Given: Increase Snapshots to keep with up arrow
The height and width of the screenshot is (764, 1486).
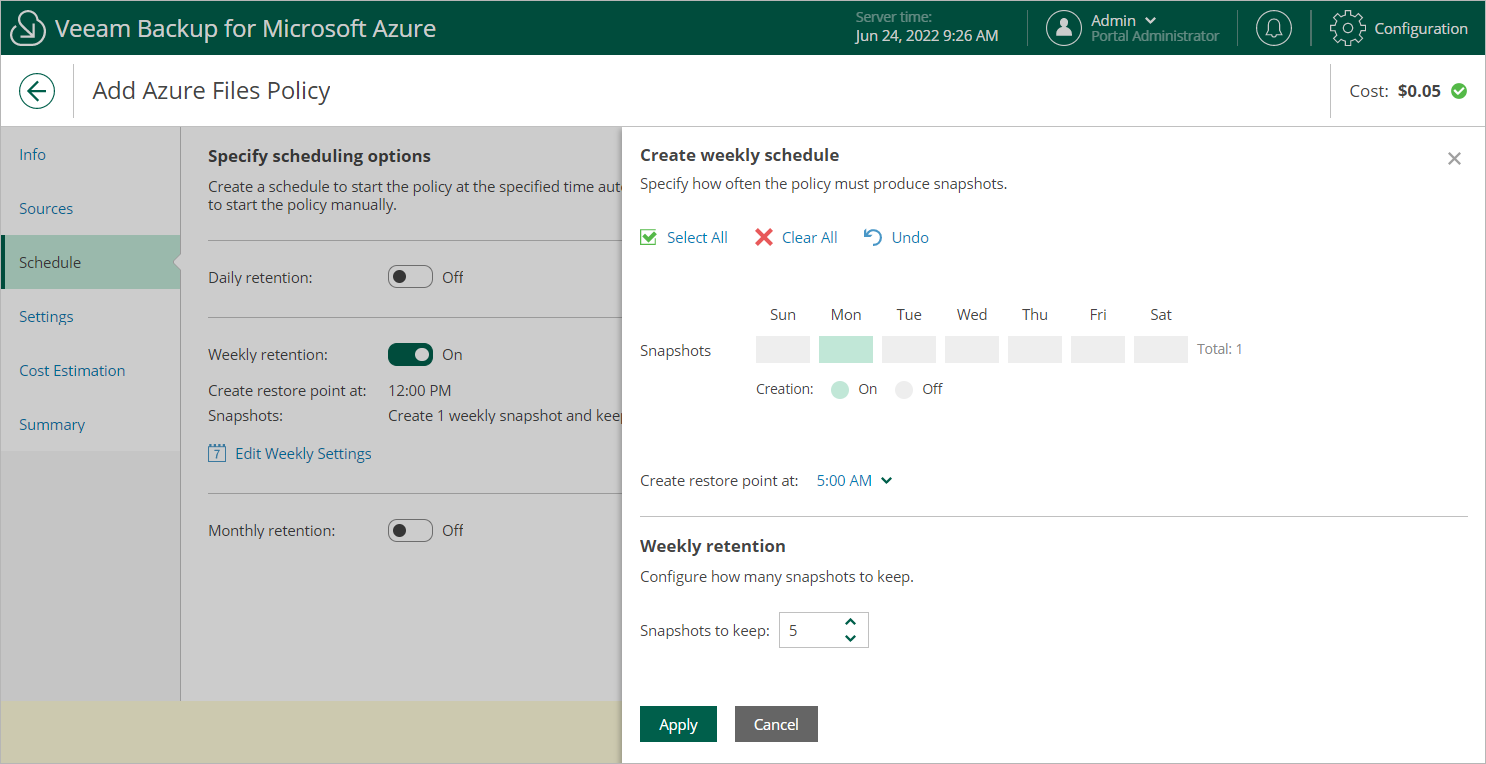Looking at the screenshot, I should [x=851, y=622].
